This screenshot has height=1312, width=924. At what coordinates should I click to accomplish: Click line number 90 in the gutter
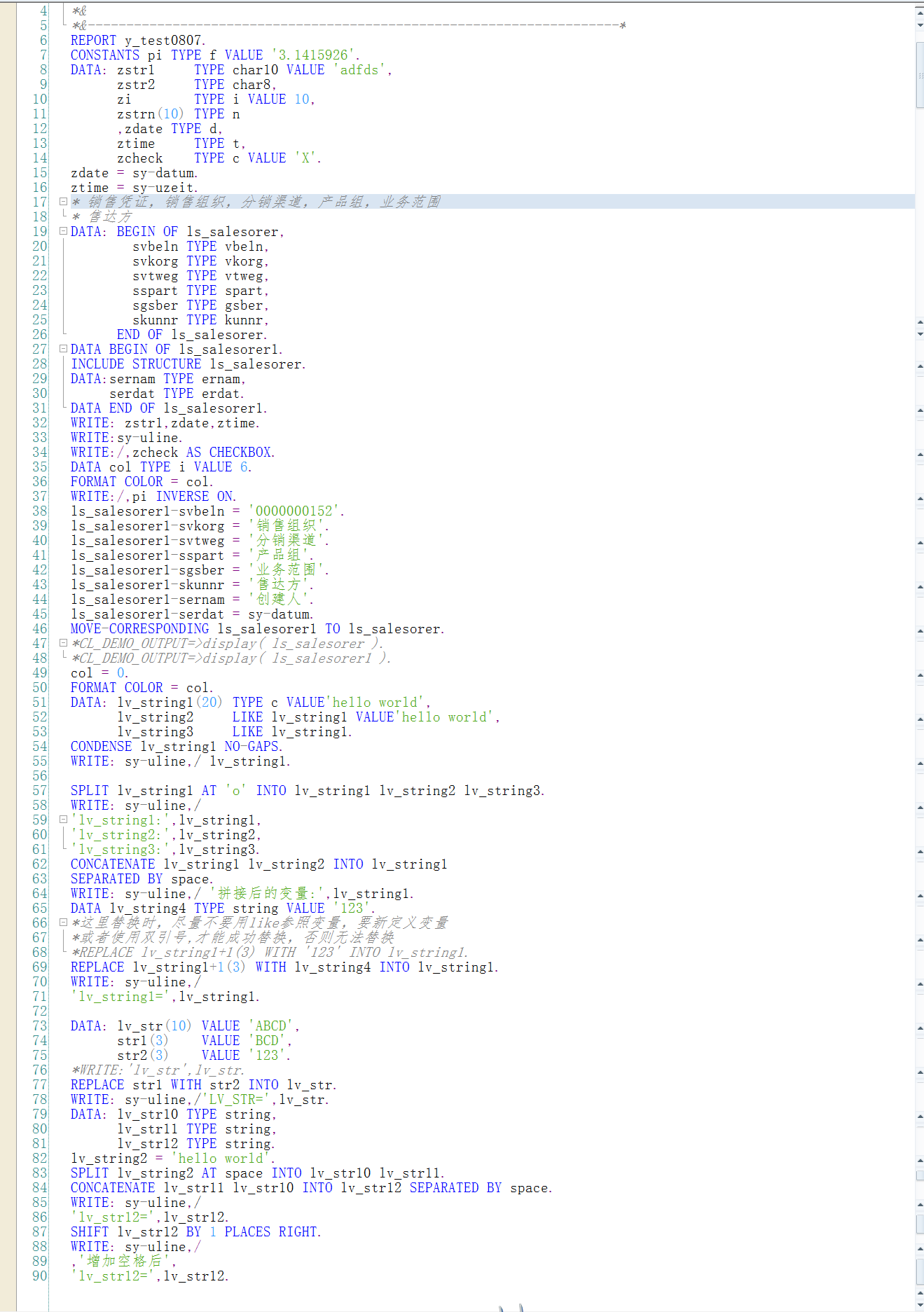[x=40, y=1276]
